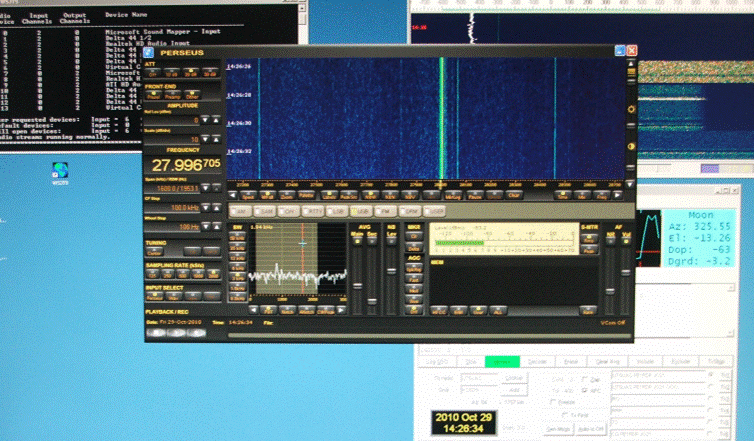Select the 10 dB attenuator button
This screenshot has height=441, width=754.
click(172, 73)
